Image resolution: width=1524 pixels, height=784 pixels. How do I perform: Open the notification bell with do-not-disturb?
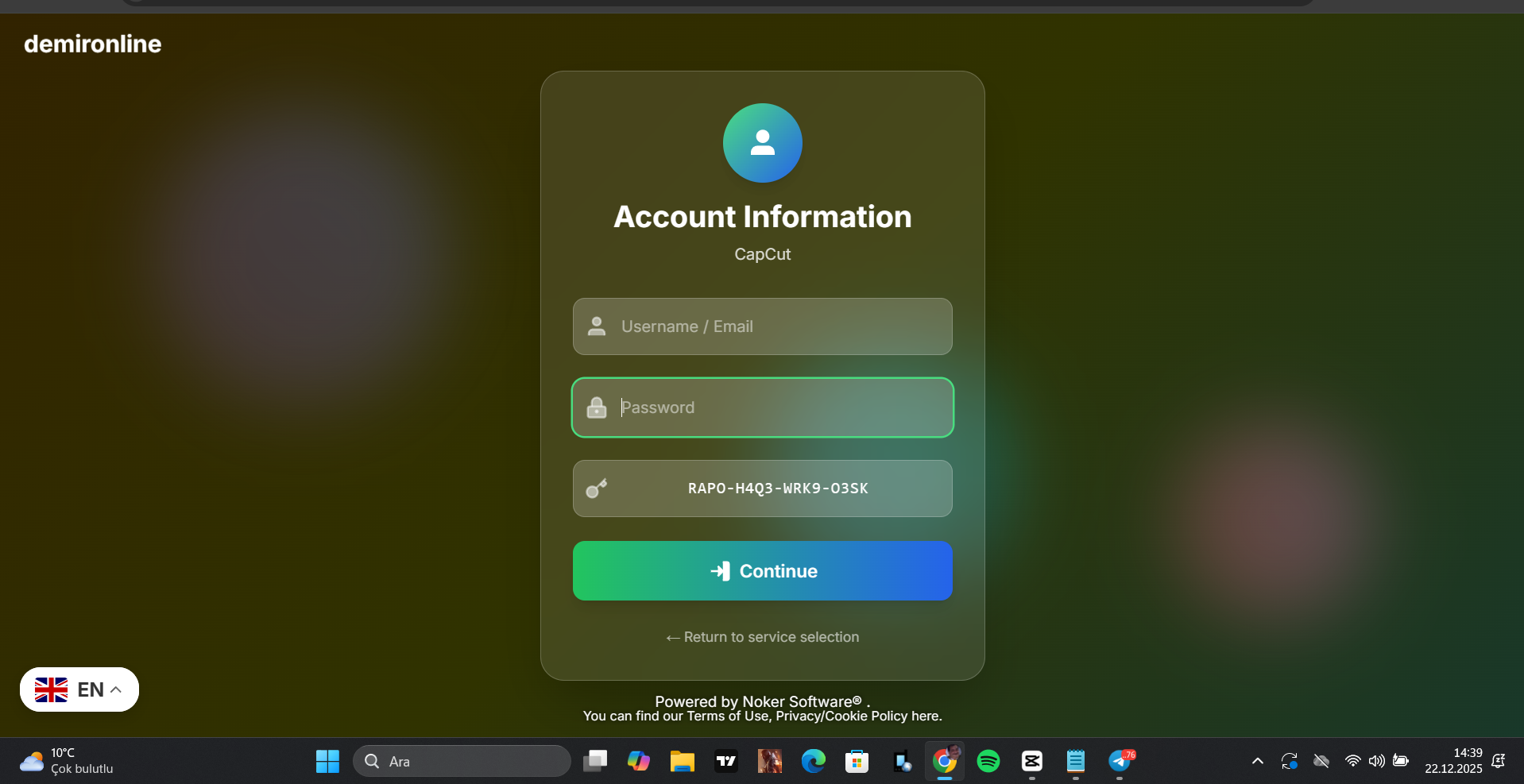(x=1499, y=761)
